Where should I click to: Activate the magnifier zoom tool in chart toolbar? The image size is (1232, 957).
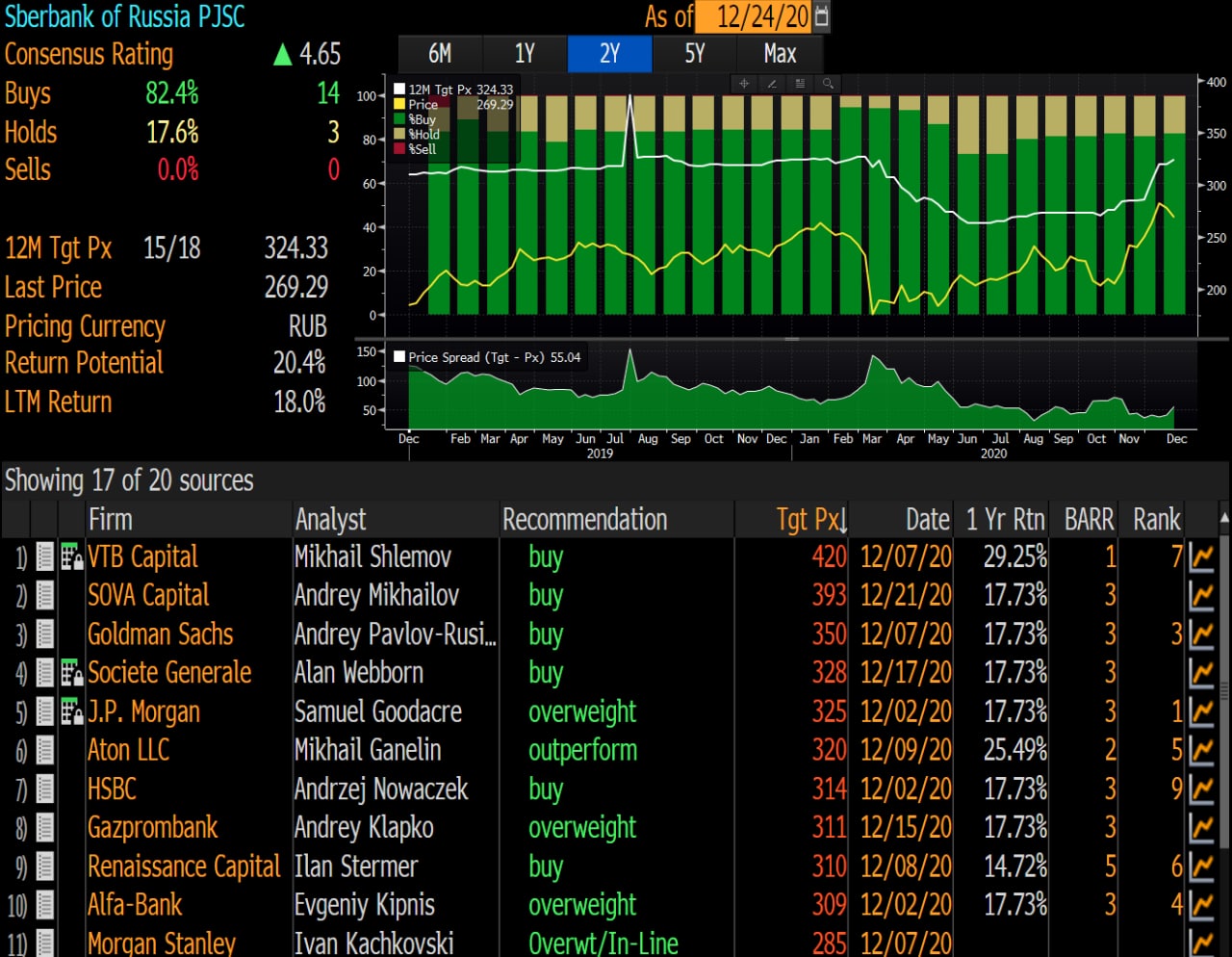pos(827,84)
